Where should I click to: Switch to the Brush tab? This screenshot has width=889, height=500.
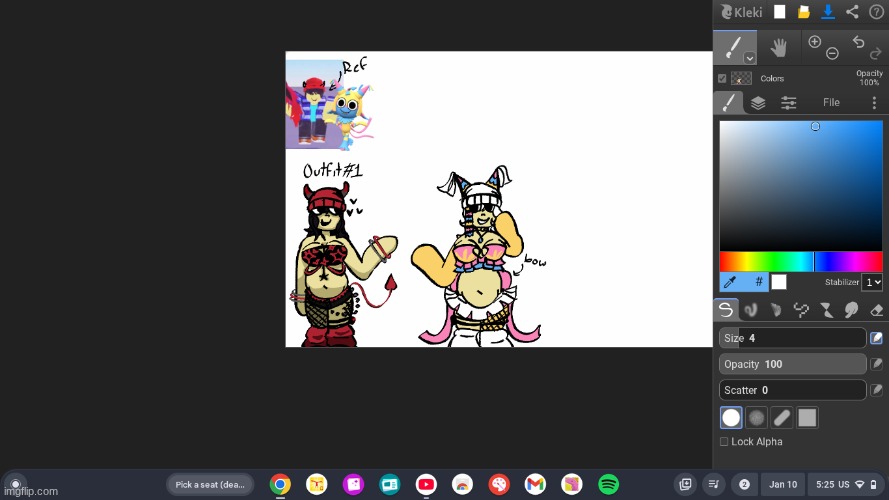coord(729,103)
